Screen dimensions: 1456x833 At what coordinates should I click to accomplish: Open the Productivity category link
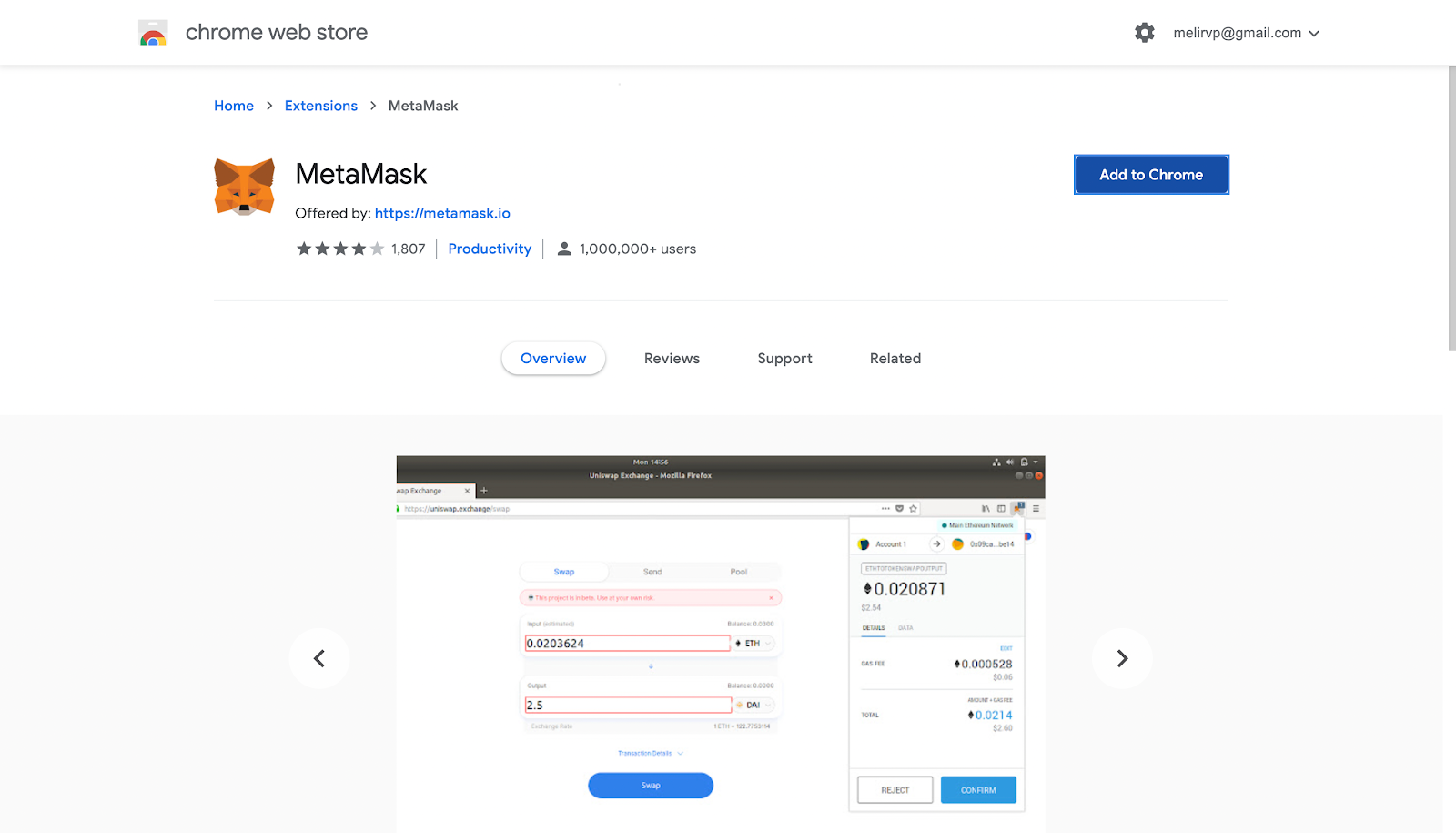[x=490, y=249]
